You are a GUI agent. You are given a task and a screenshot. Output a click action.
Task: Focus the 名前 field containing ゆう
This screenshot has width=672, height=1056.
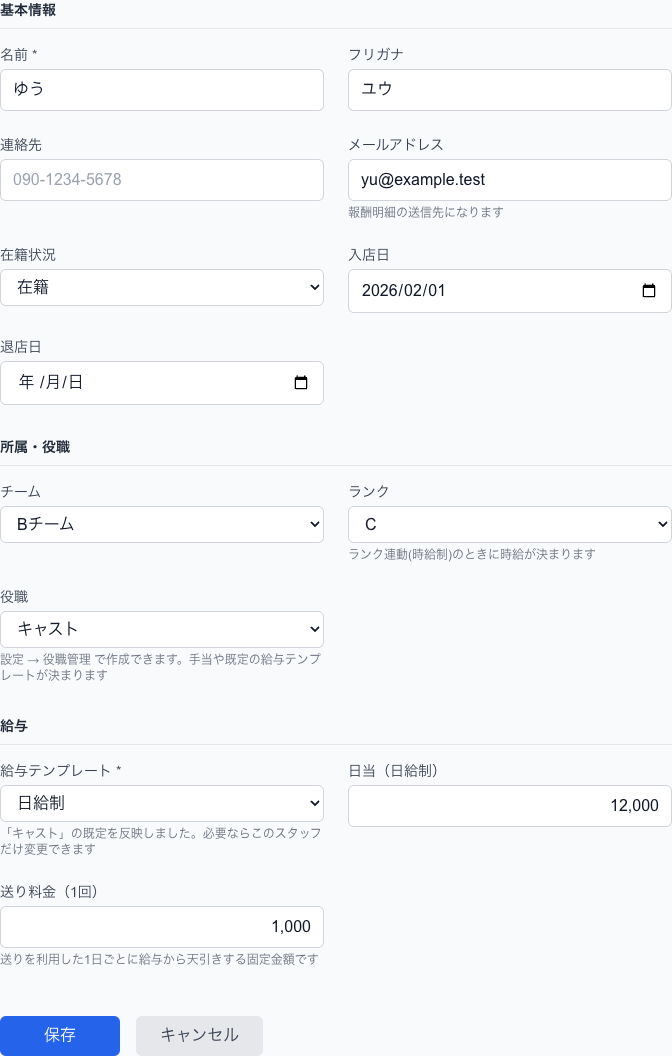click(162, 90)
